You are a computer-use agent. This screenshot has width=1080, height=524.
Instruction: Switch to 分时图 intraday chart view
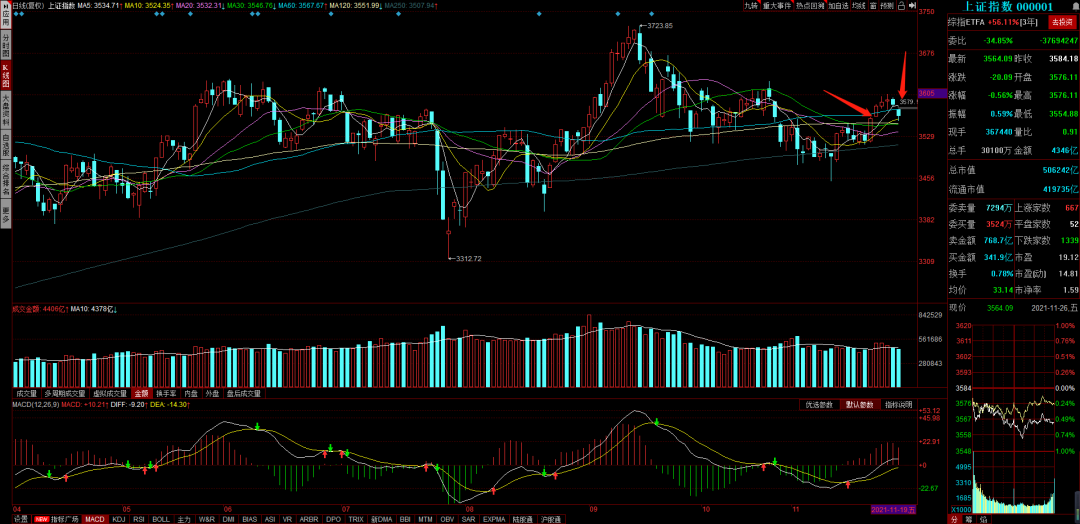[7, 44]
